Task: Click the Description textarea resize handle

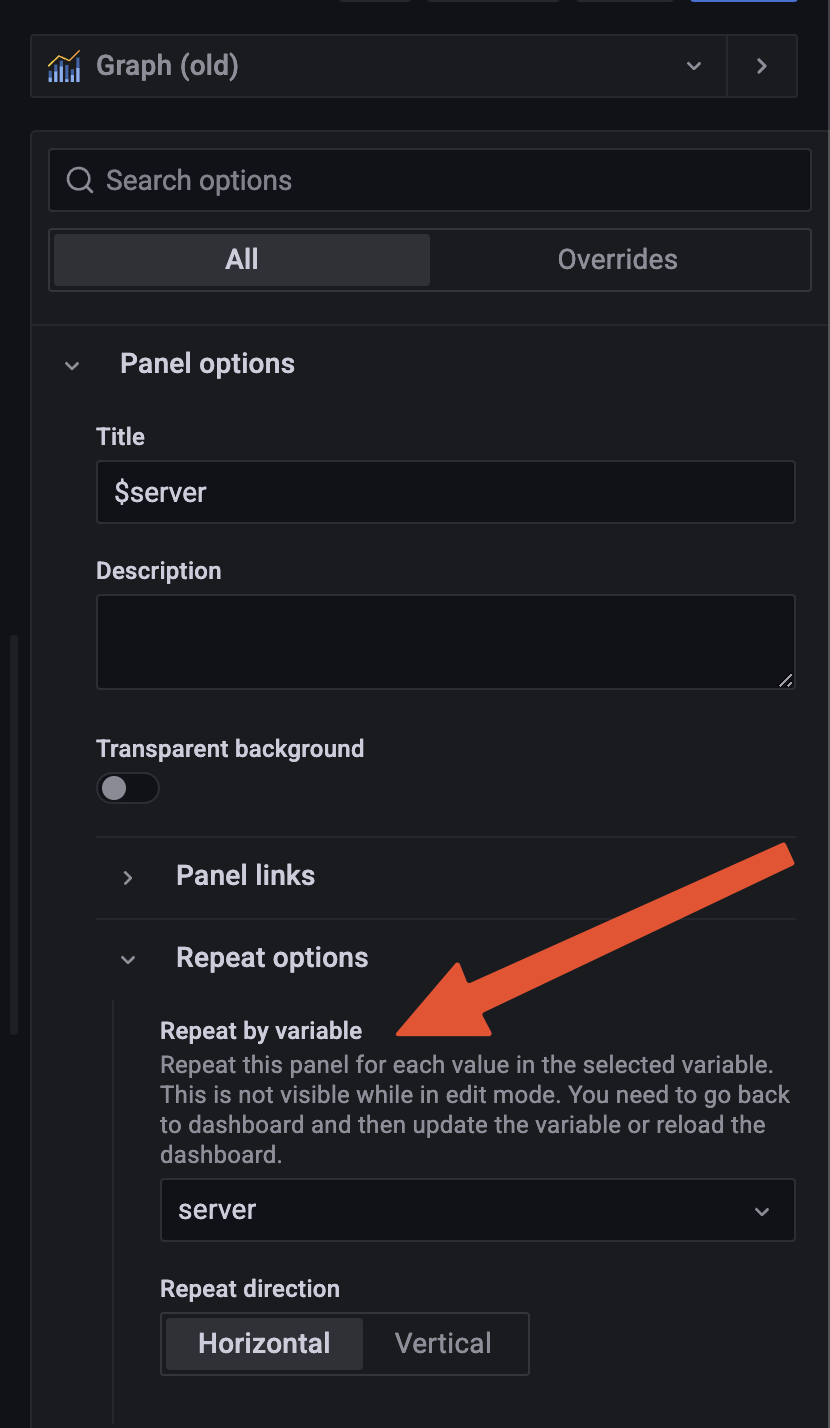Action: [785, 680]
